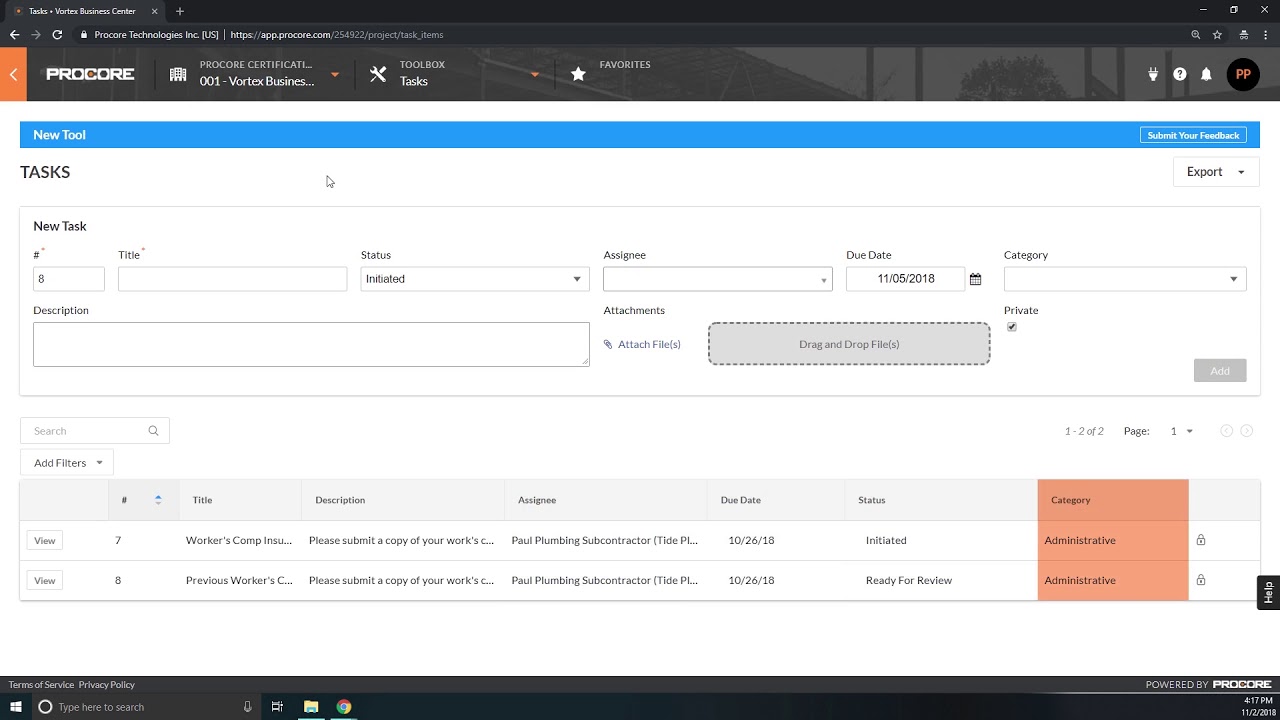Screen dimensions: 1280x720
Task: Go to the next page arrow
Action: click(1247, 431)
